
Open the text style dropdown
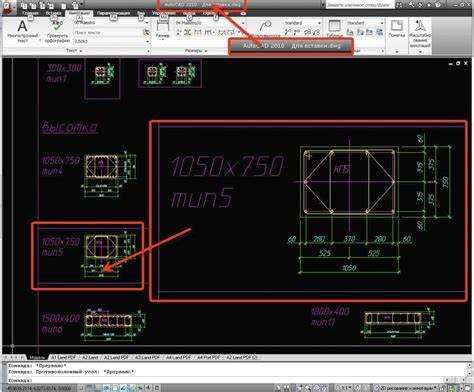(x=110, y=23)
